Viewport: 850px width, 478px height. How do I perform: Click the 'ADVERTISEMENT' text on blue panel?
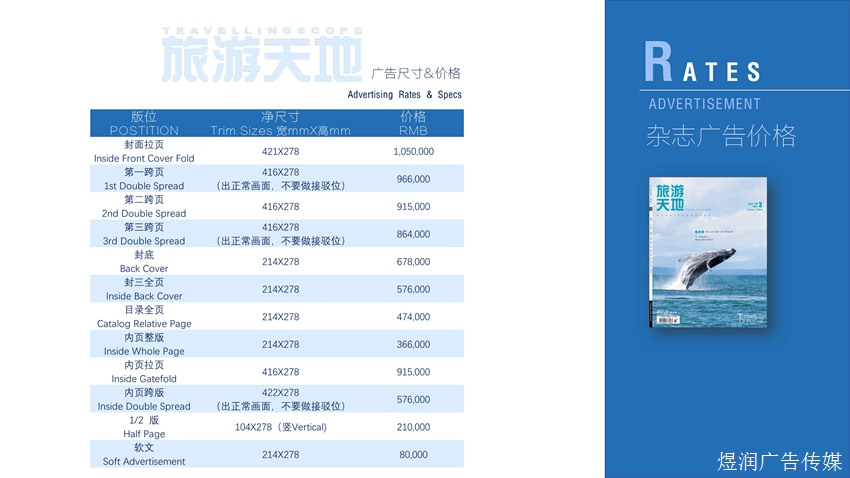704,104
